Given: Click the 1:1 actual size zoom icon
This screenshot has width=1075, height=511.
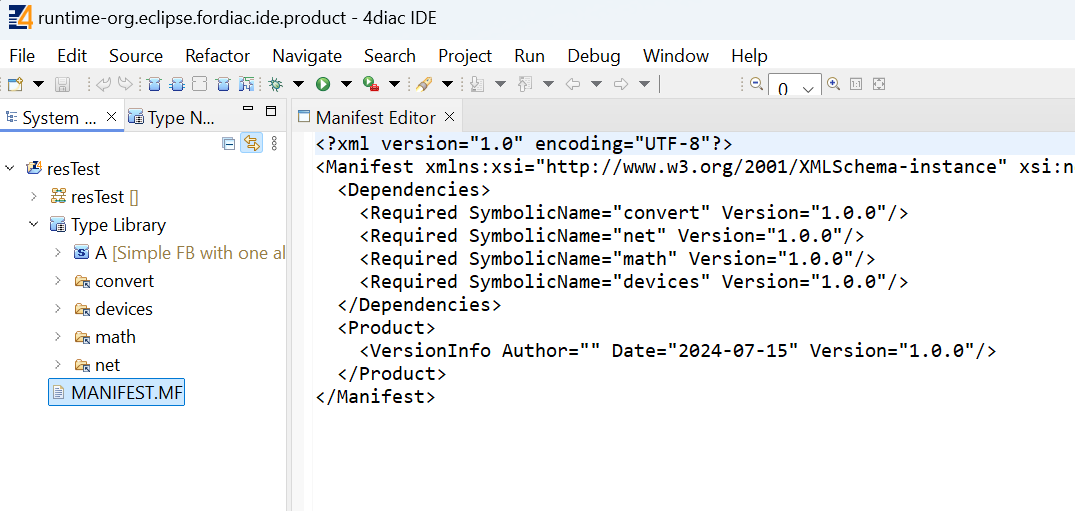Looking at the screenshot, I should click(x=856, y=84).
